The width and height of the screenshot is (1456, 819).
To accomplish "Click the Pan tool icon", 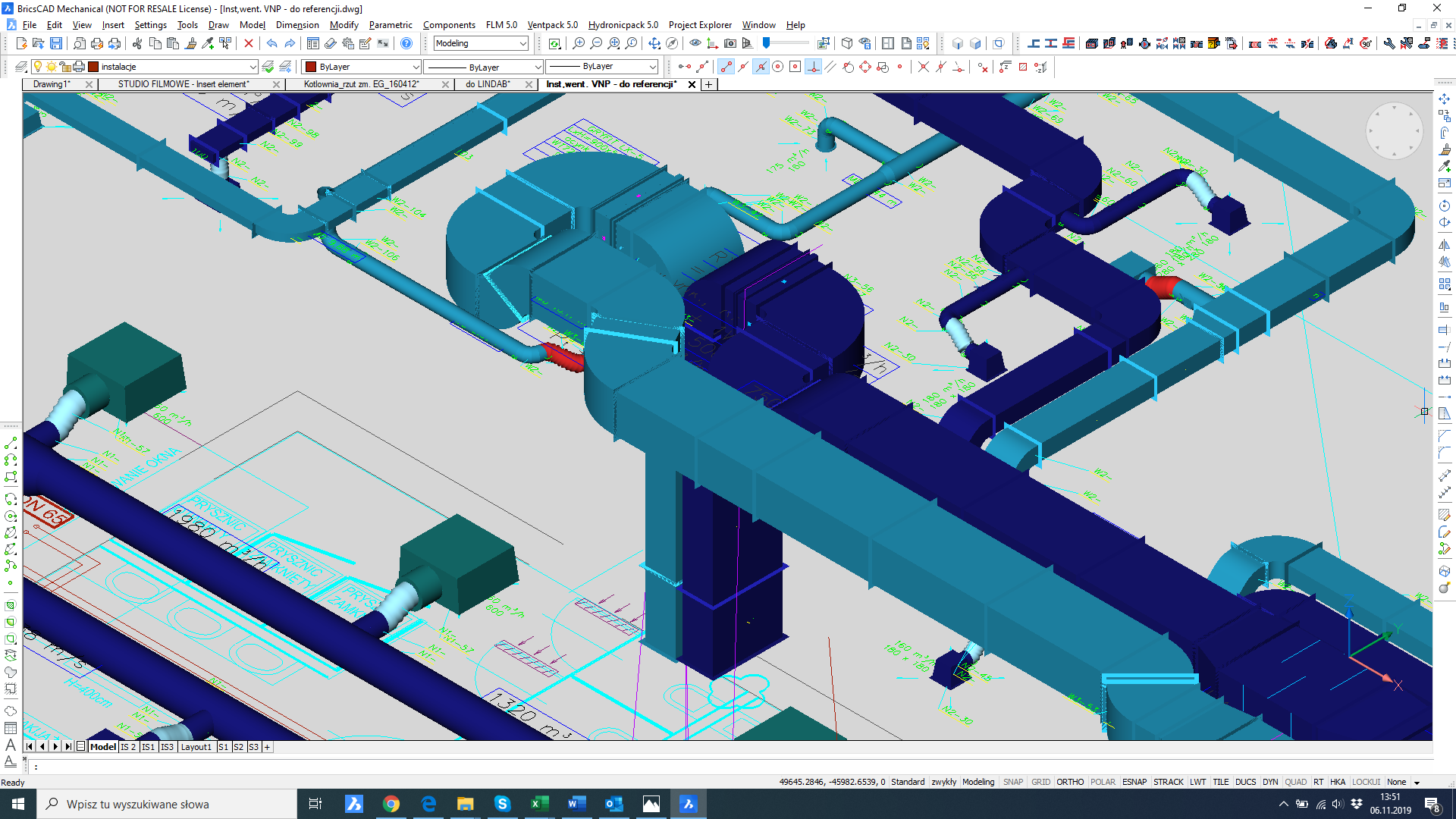I will pos(654,43).
